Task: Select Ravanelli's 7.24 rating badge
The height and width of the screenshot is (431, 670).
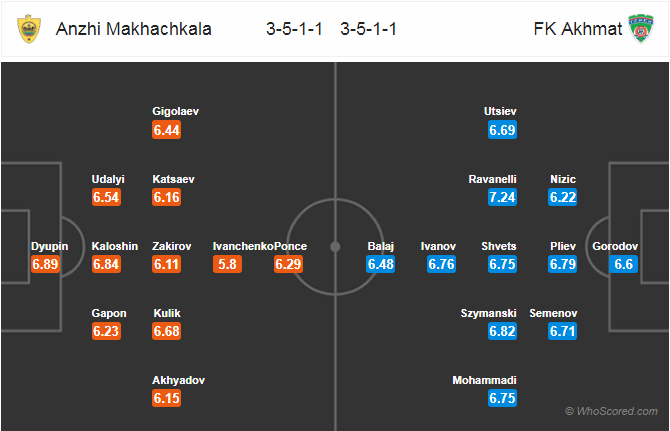Action: [502, 197]
